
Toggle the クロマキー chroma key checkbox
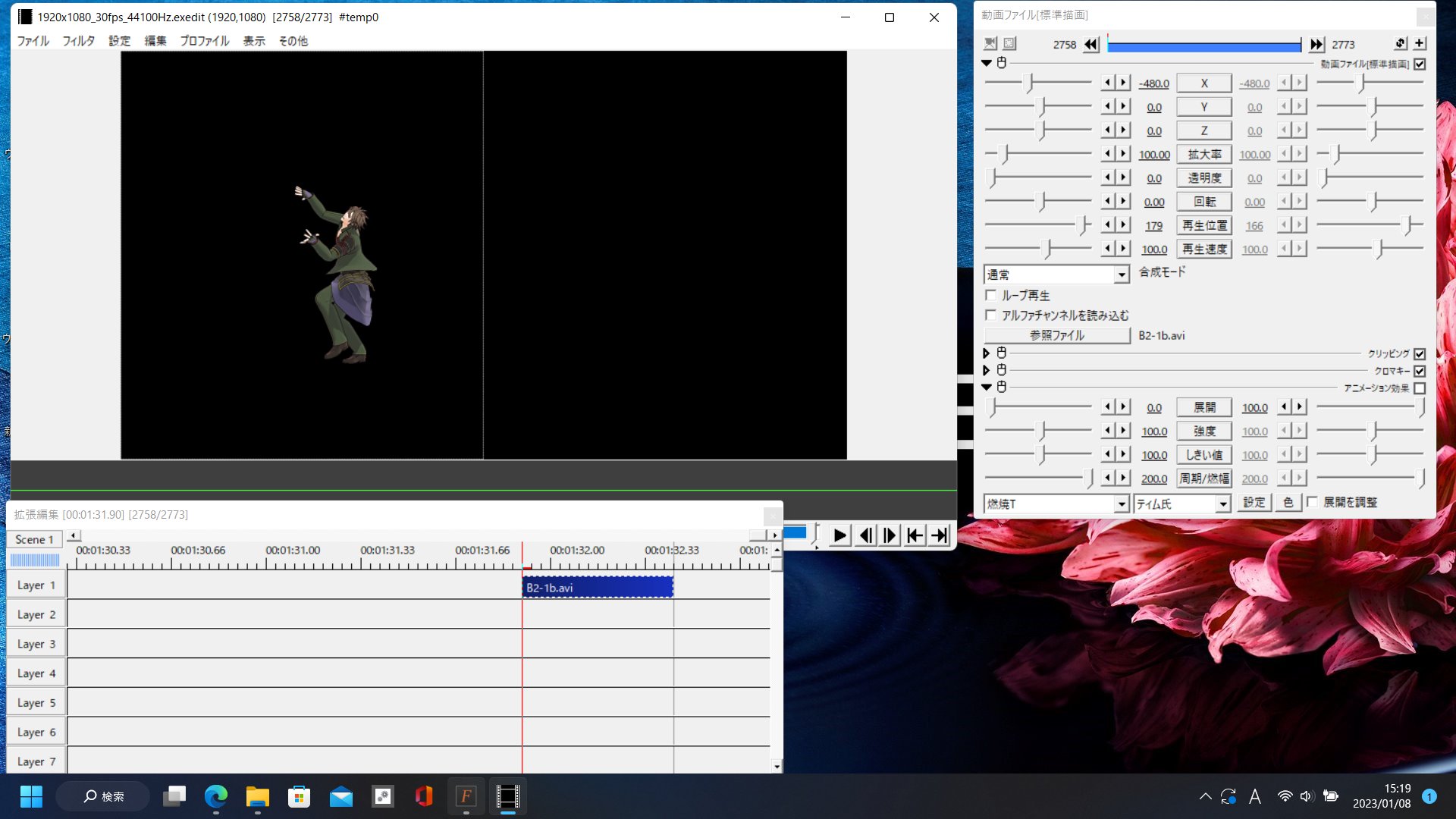pos(1420,371)
